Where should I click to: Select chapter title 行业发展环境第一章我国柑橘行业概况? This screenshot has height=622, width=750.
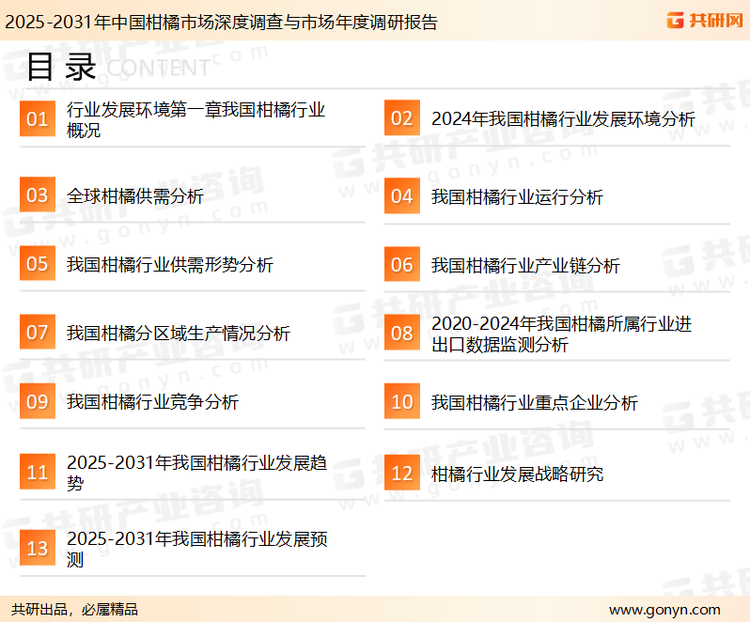pos(196,120)
